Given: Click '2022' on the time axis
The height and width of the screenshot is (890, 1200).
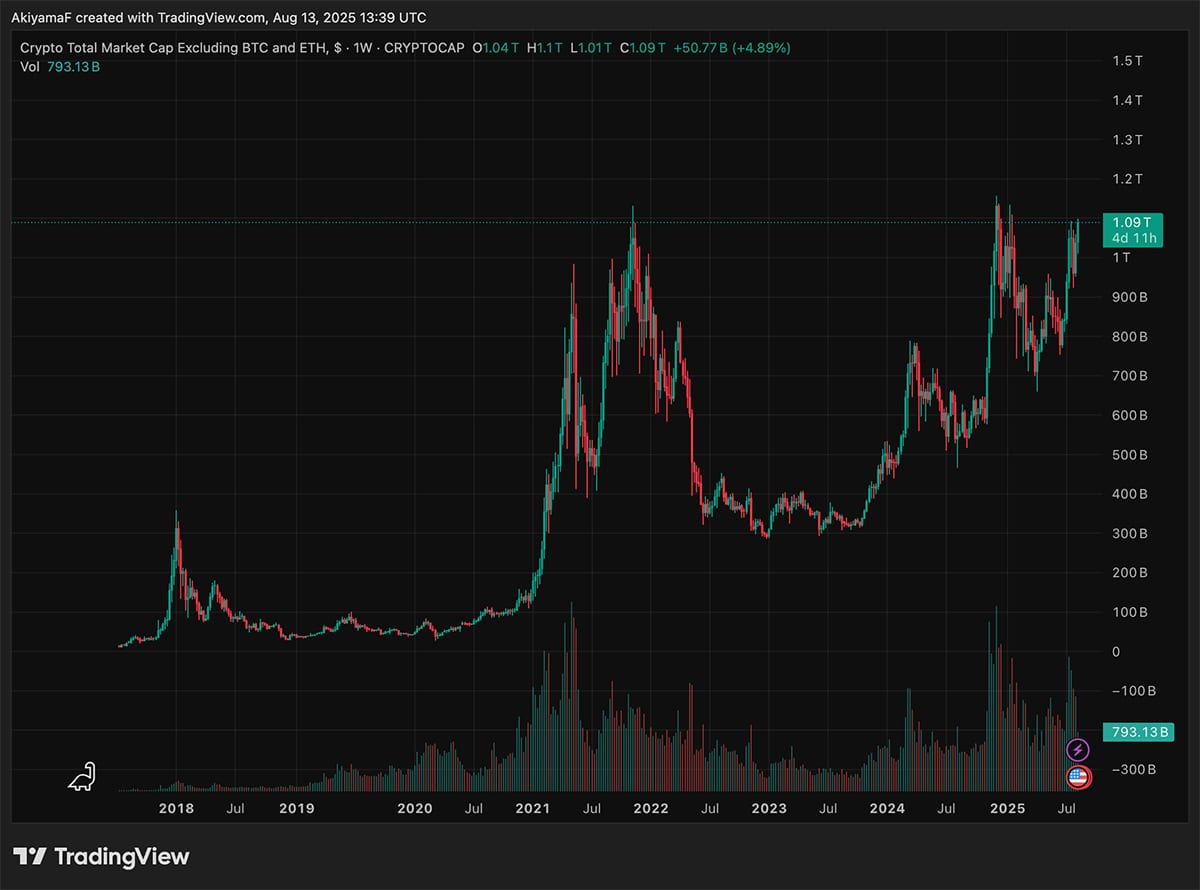Looking at the screenshot, I should tap(651, 808).
